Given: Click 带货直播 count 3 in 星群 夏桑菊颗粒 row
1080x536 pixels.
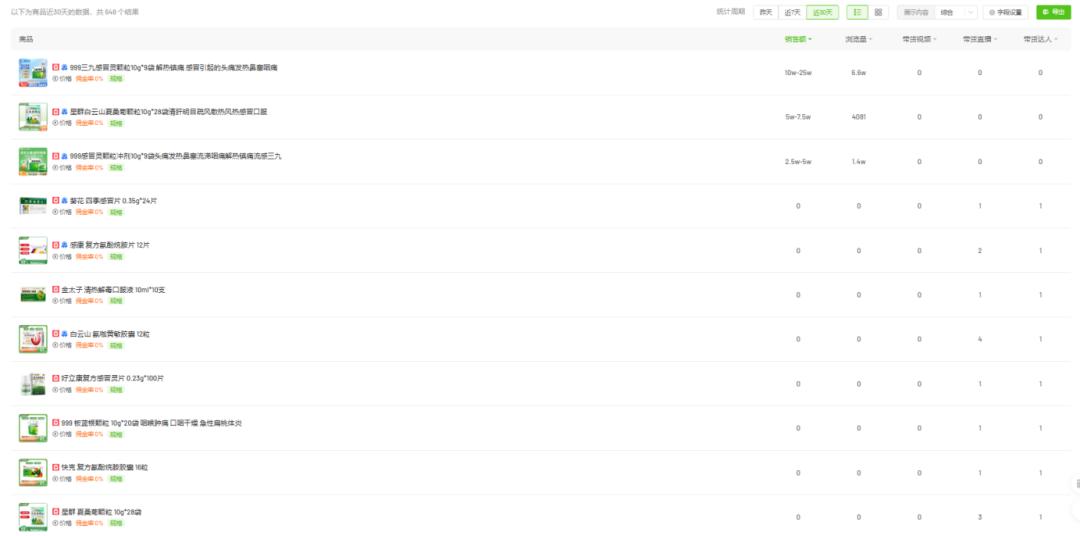Looking at the screenshot, I should point(979,517).
